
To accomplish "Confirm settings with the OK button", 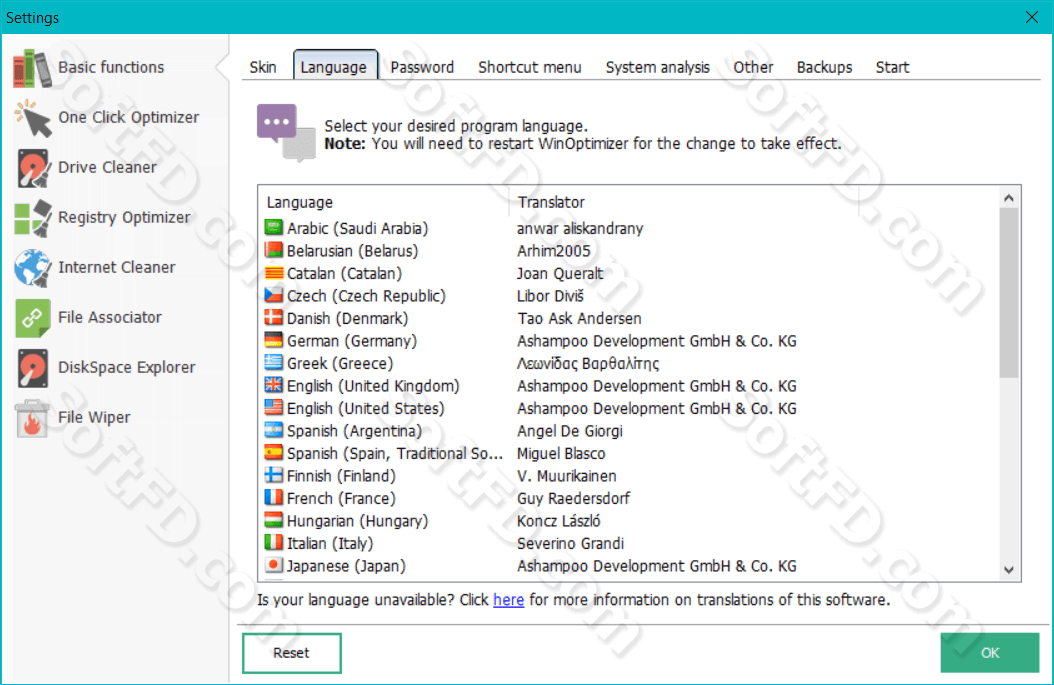I will (x=989, y=653).
